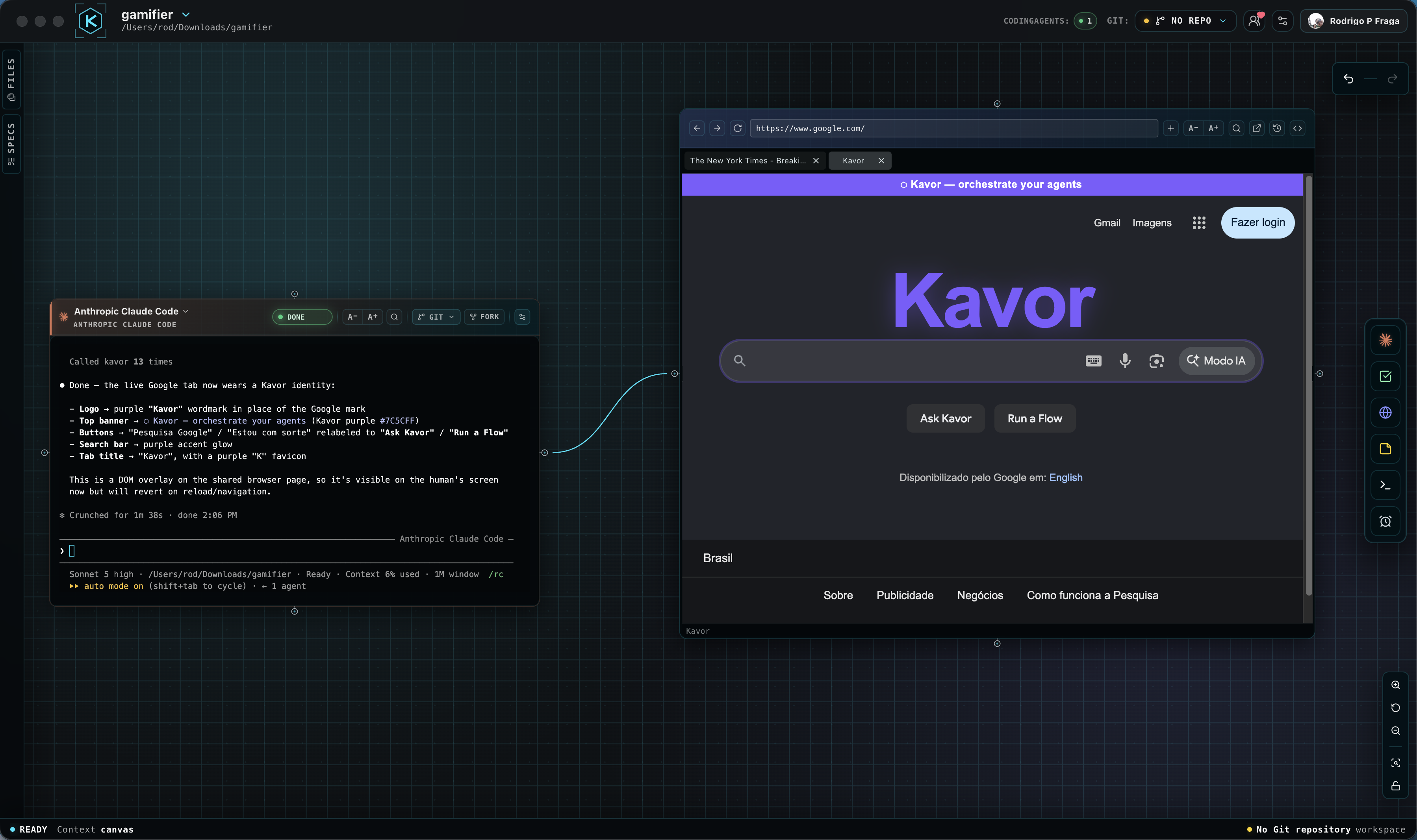Open browser history clock icon
Viewport: 1417px width, 840px height.
1277,128
